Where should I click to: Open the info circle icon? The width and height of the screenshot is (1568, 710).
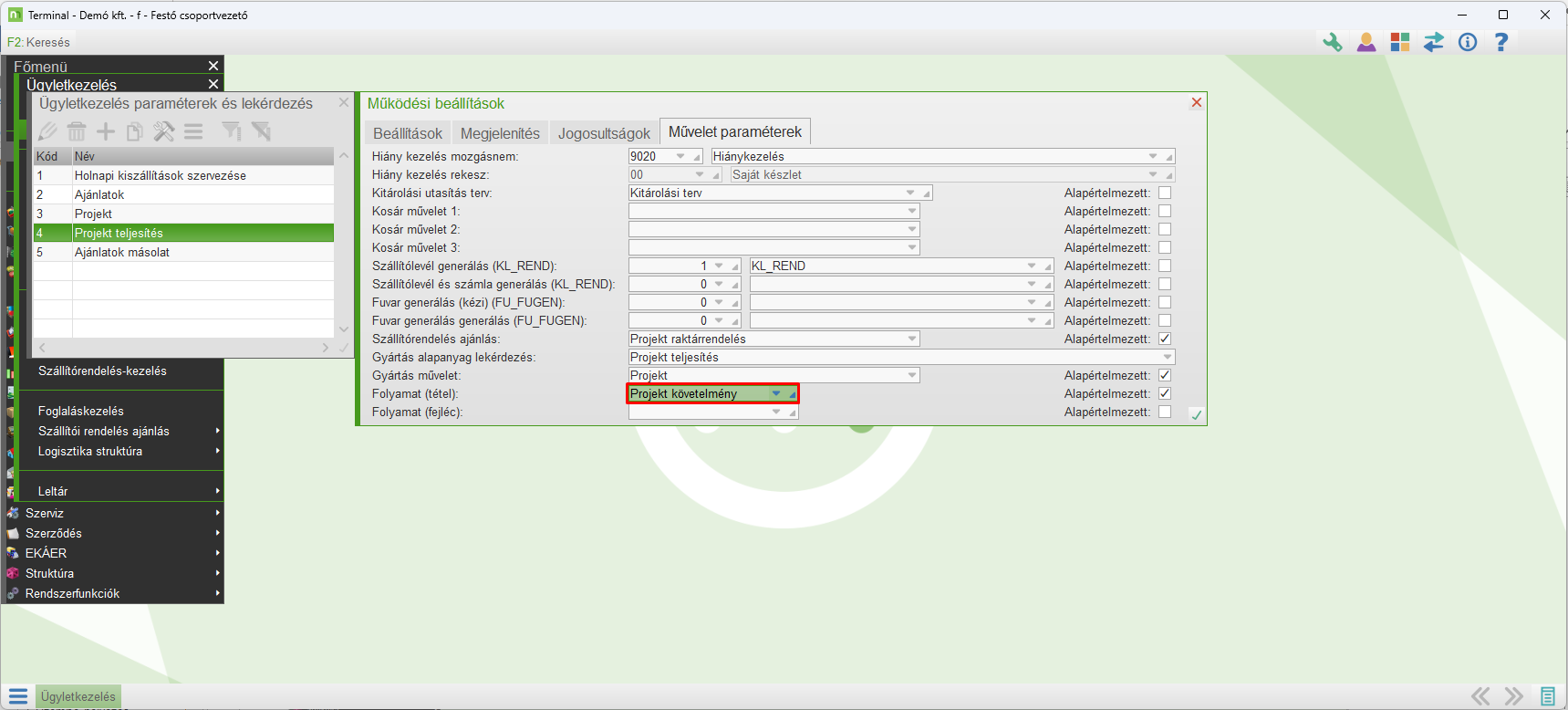pos(1468,42)
